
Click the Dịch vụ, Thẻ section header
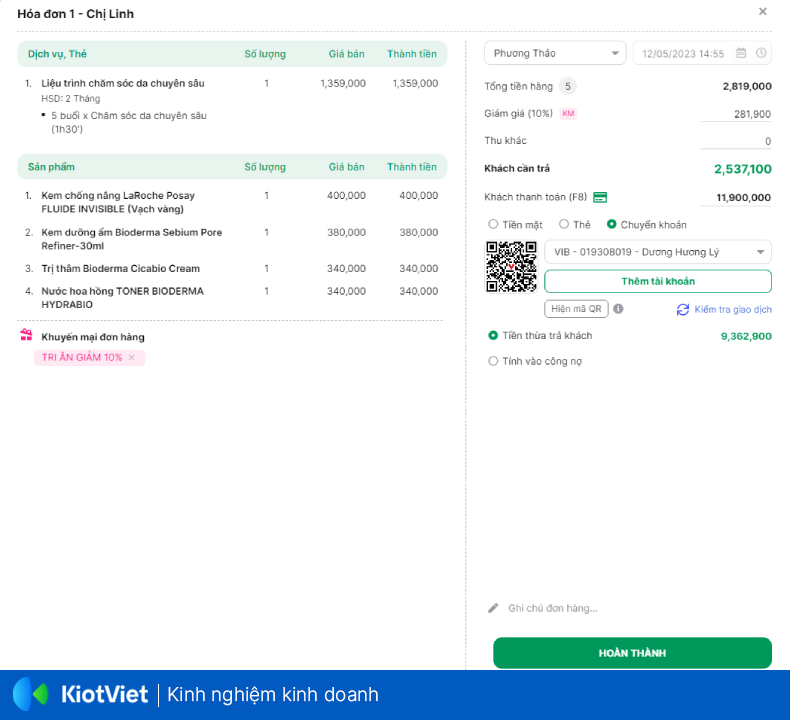(x=57, y=54)
